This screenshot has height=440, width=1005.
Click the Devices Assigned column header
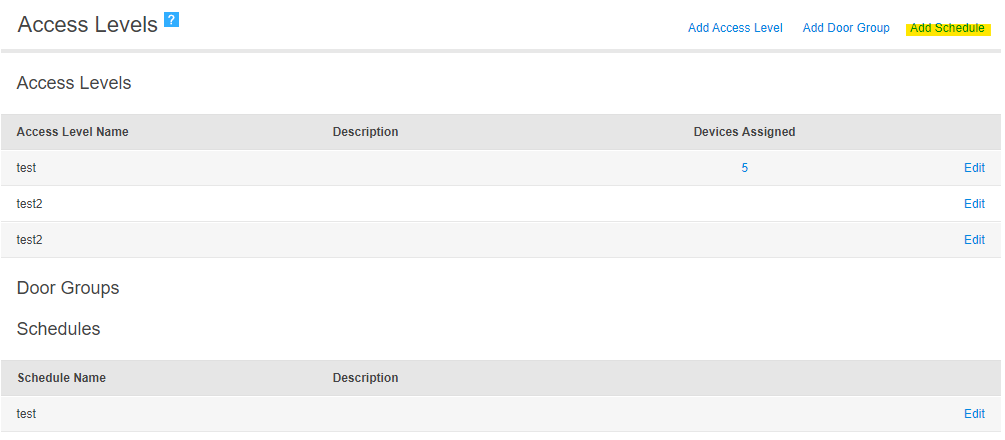pos(744,132)
